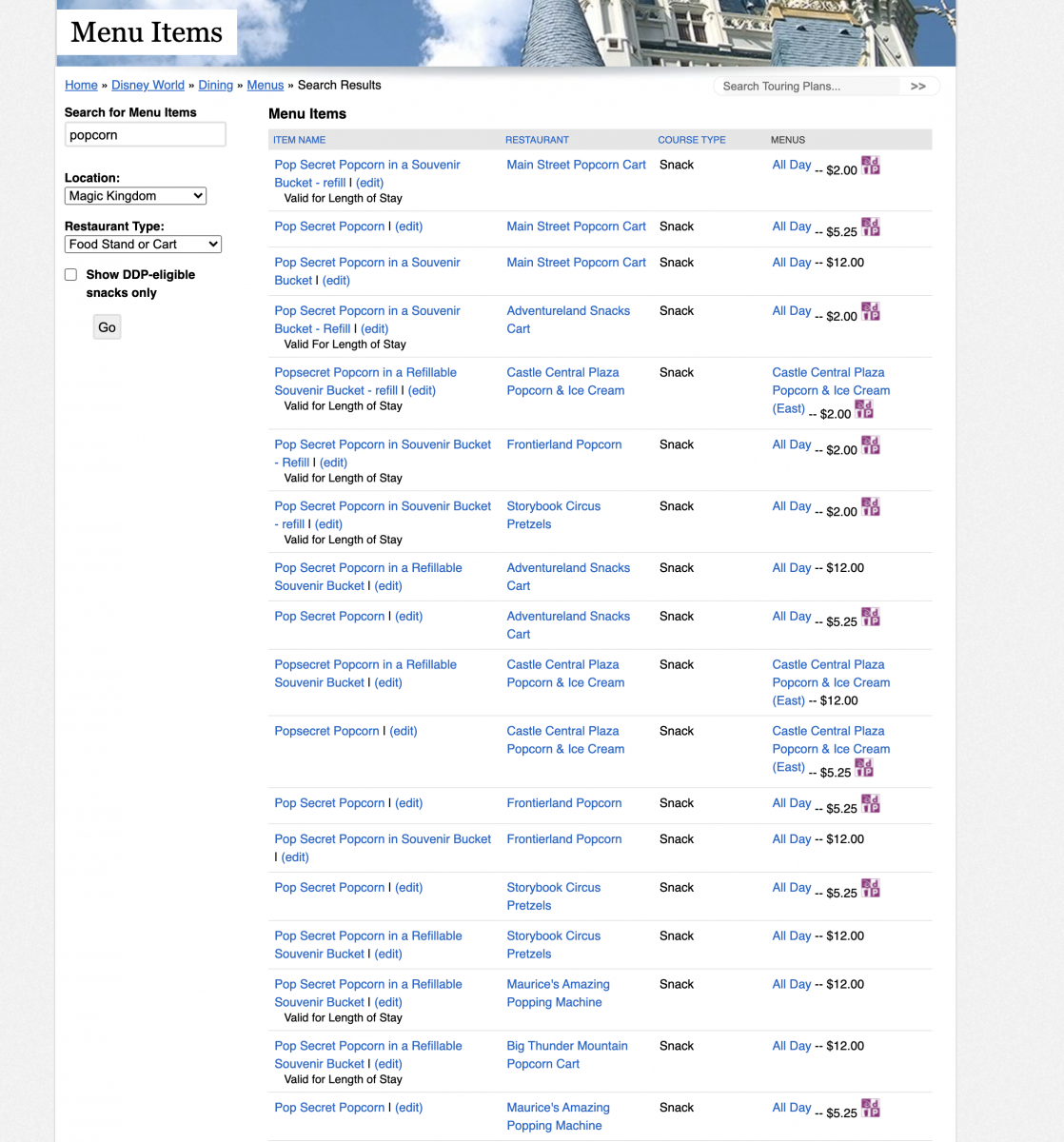Sort by Item Name column header
This screenshot has height=1142, width=1064.
[x=299, y=140]
